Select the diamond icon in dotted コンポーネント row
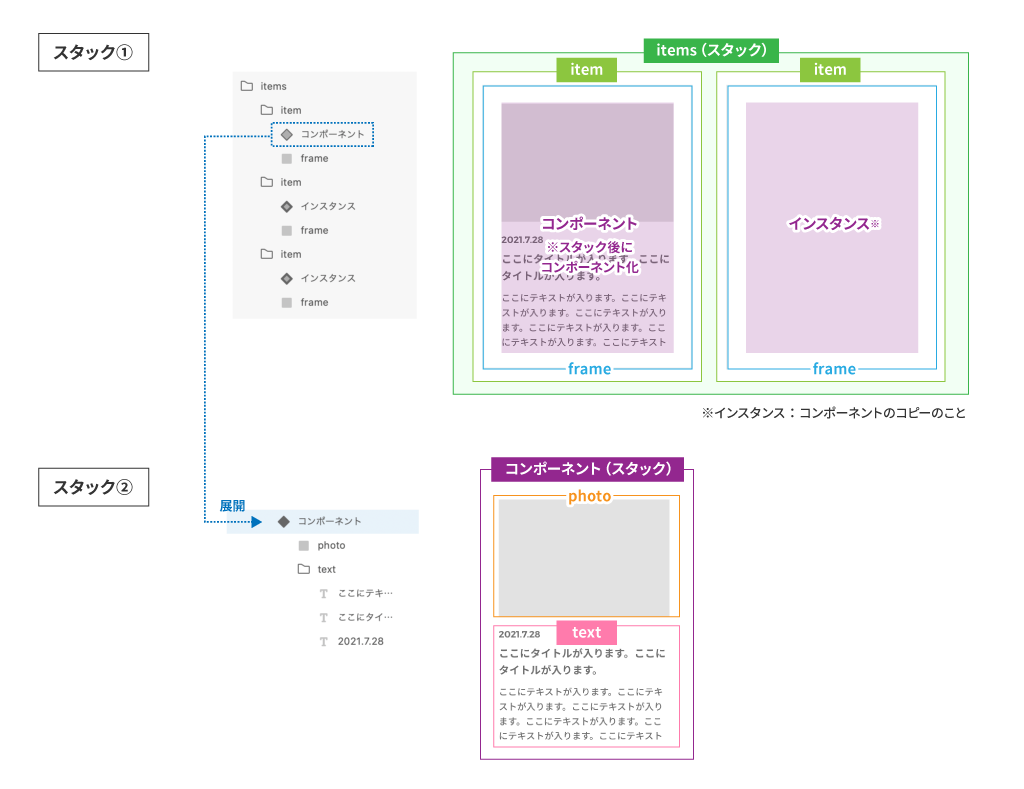This screenshot has height=789, width=1024. point(287,135)
